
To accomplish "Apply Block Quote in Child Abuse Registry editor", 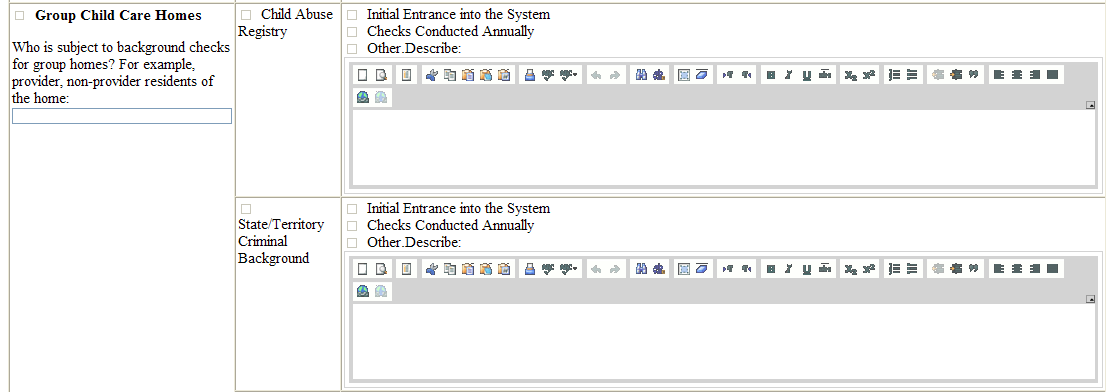I will (x=973, y=75).
